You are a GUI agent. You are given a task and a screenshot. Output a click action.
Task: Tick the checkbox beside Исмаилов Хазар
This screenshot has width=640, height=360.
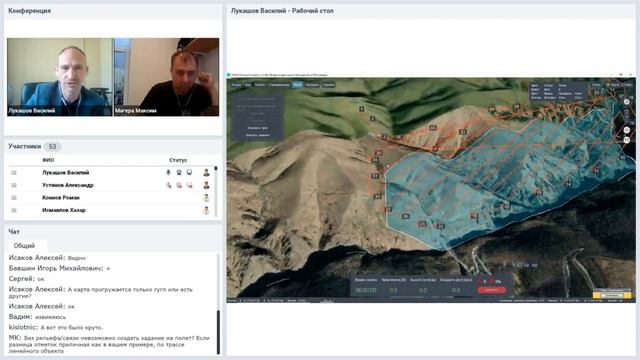coord(14,211)
